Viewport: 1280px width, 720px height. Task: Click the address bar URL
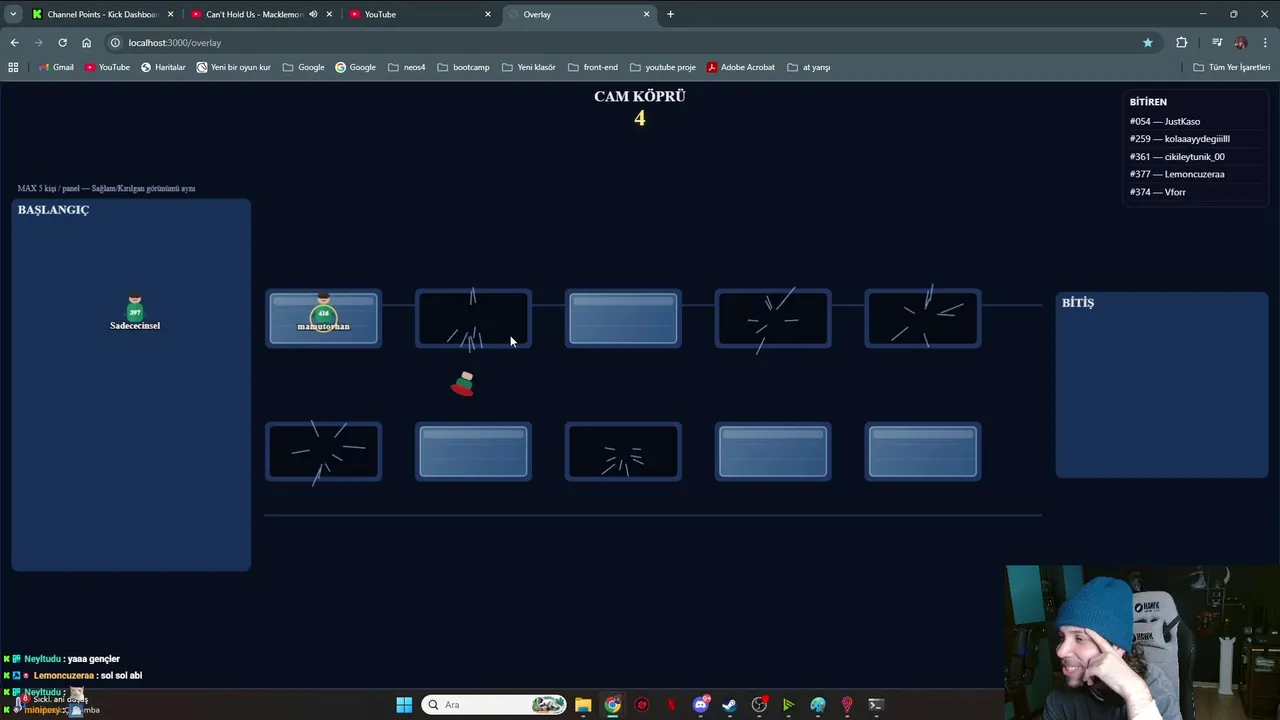pyautogui.click(x=174, y=43)
